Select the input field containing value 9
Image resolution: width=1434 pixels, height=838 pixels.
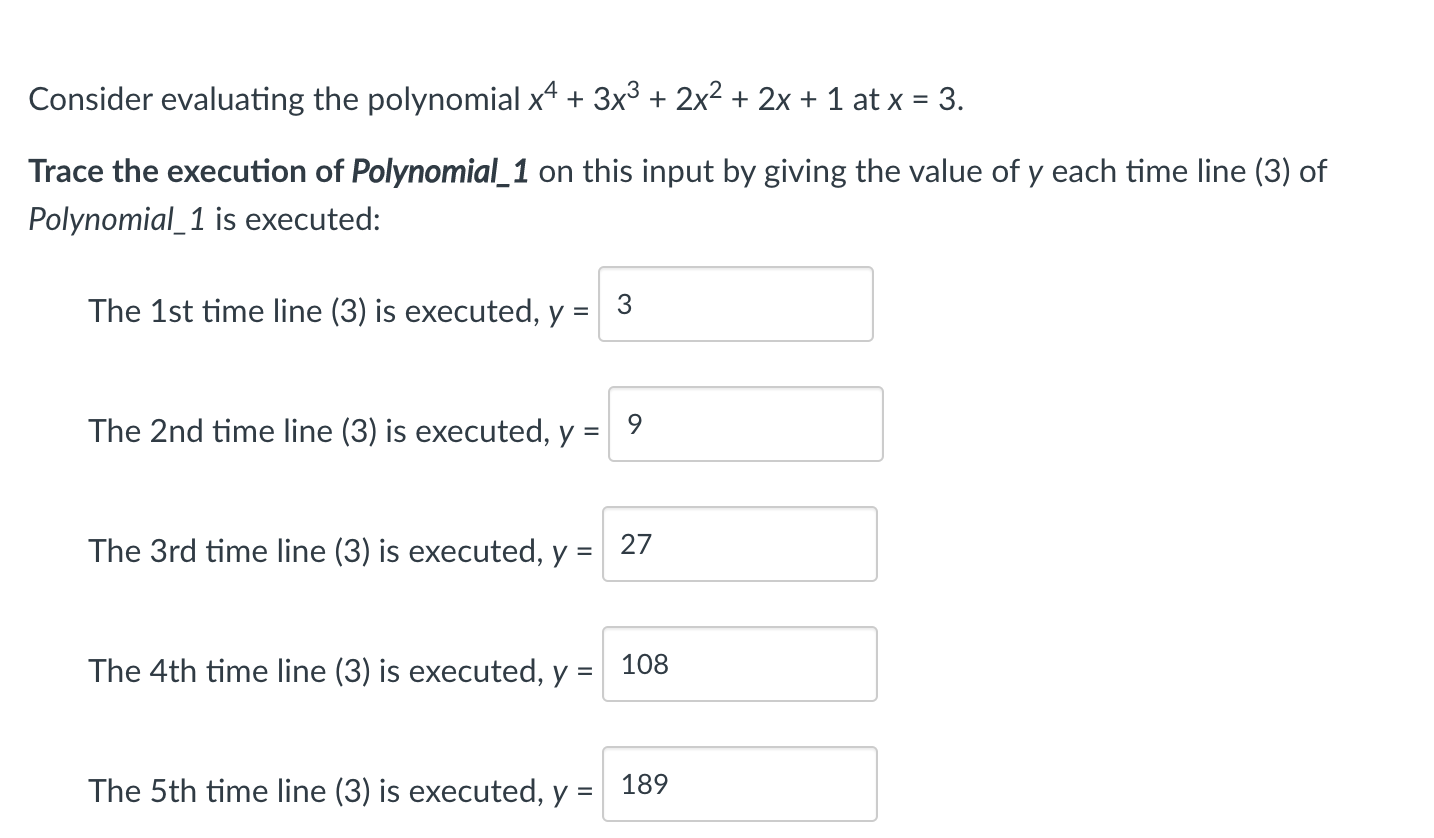tap(745, 424)
